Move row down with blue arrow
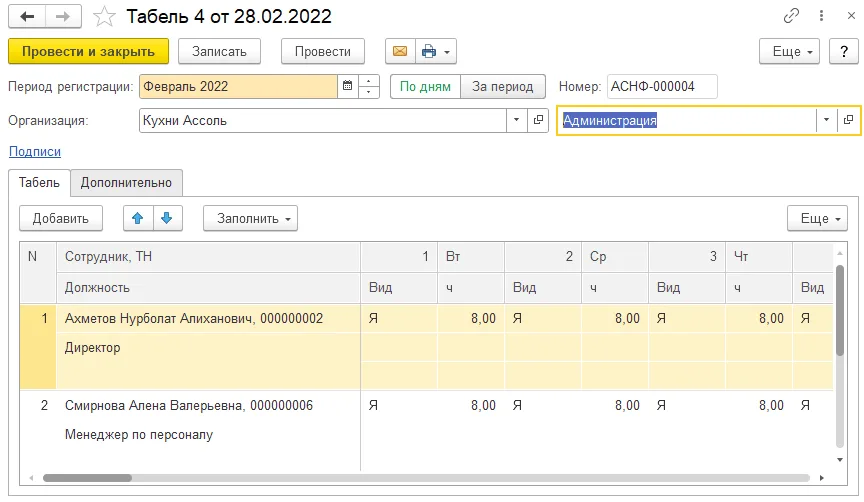This screenshot has height=502, width=864. click(x=167, y=218)
